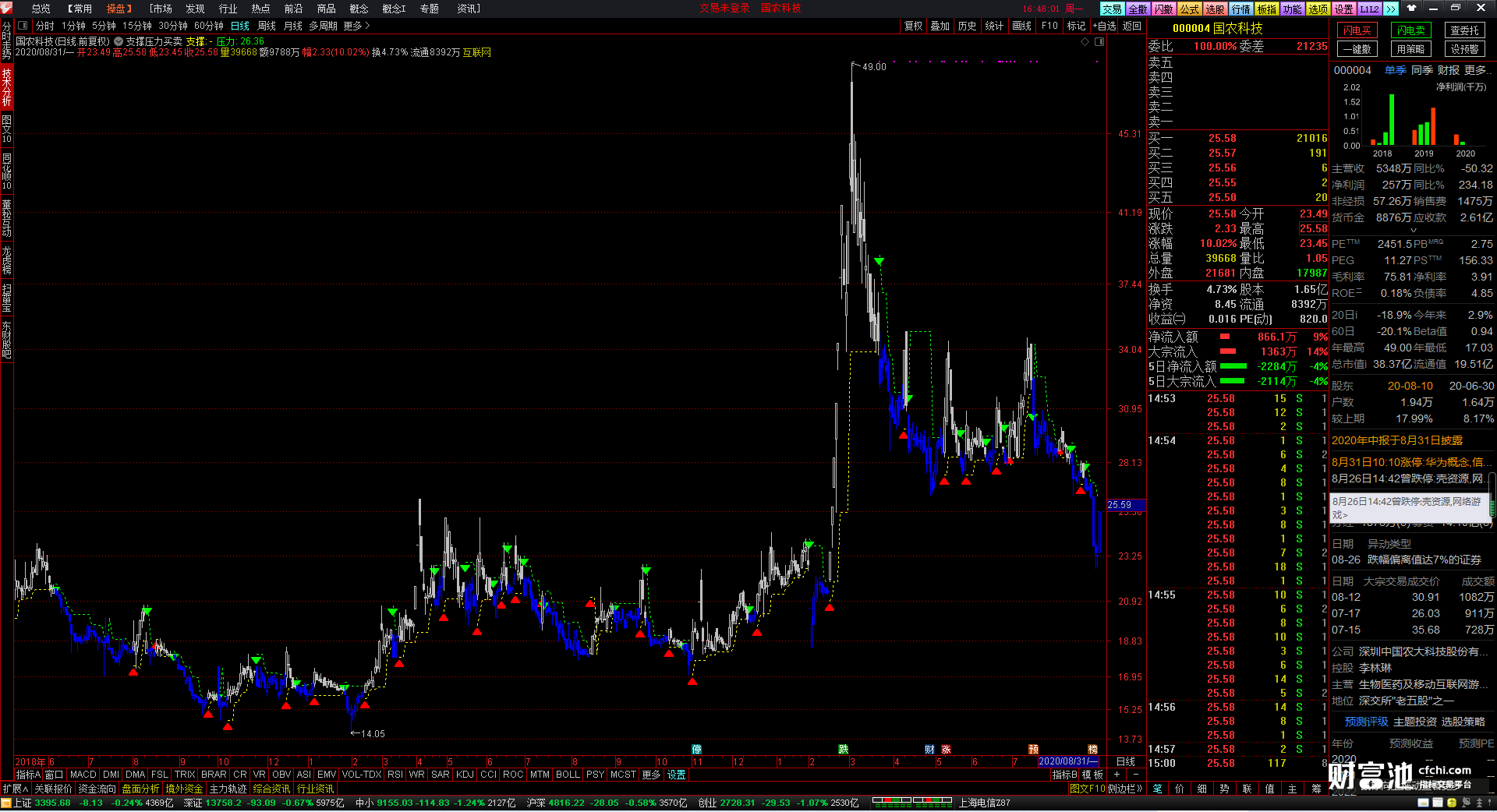Select the MACD indicator tab

click(83, 775)
